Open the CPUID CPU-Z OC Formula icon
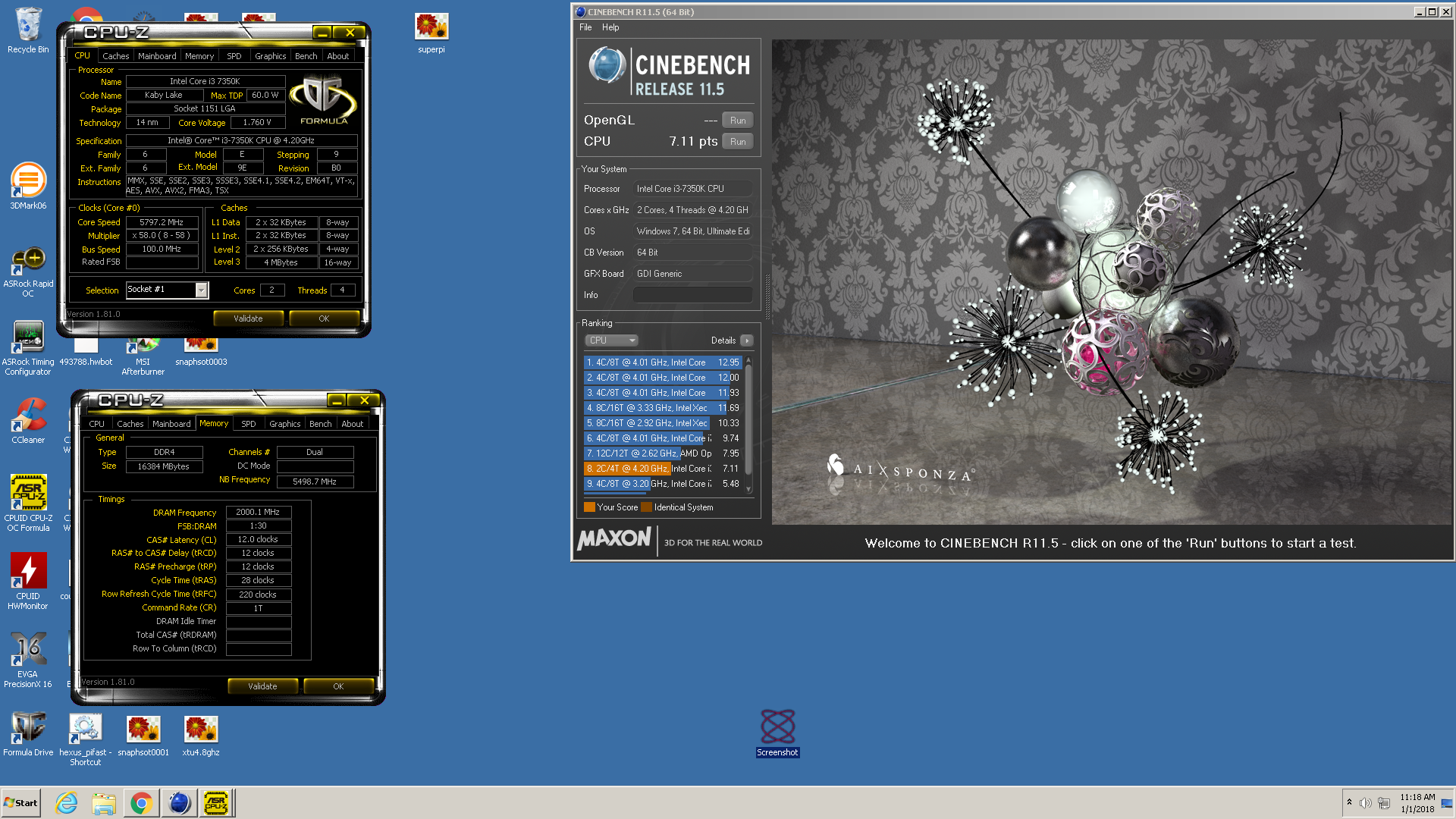This screenshot has height=819, width=1456. [x=28, y=503]
